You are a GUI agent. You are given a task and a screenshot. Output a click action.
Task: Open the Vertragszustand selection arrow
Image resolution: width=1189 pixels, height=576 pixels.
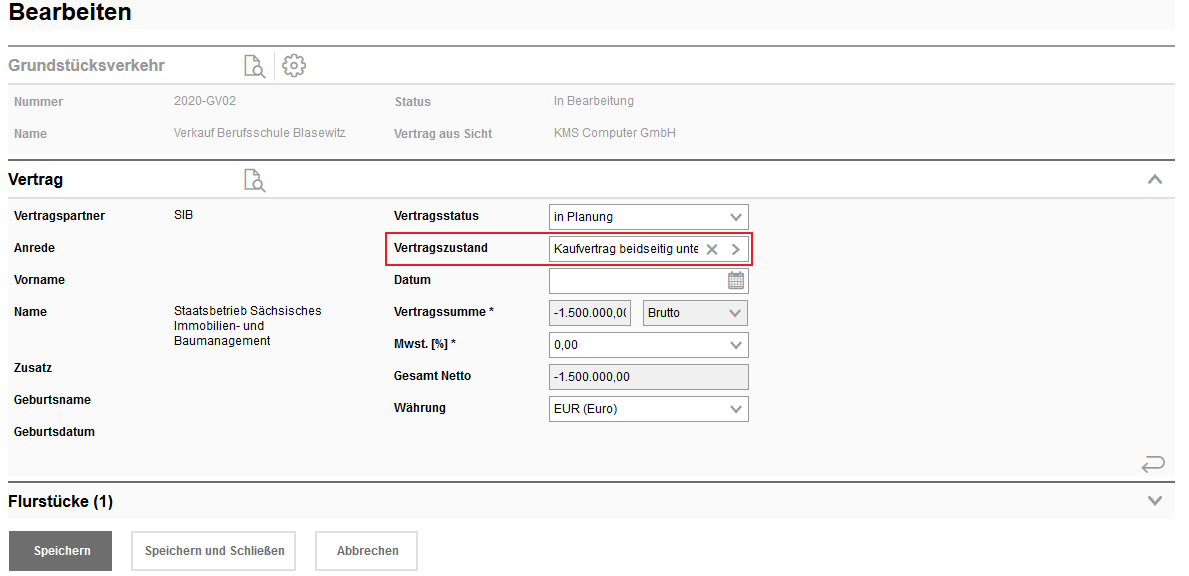pyautogui.click(x=736, y=249)
